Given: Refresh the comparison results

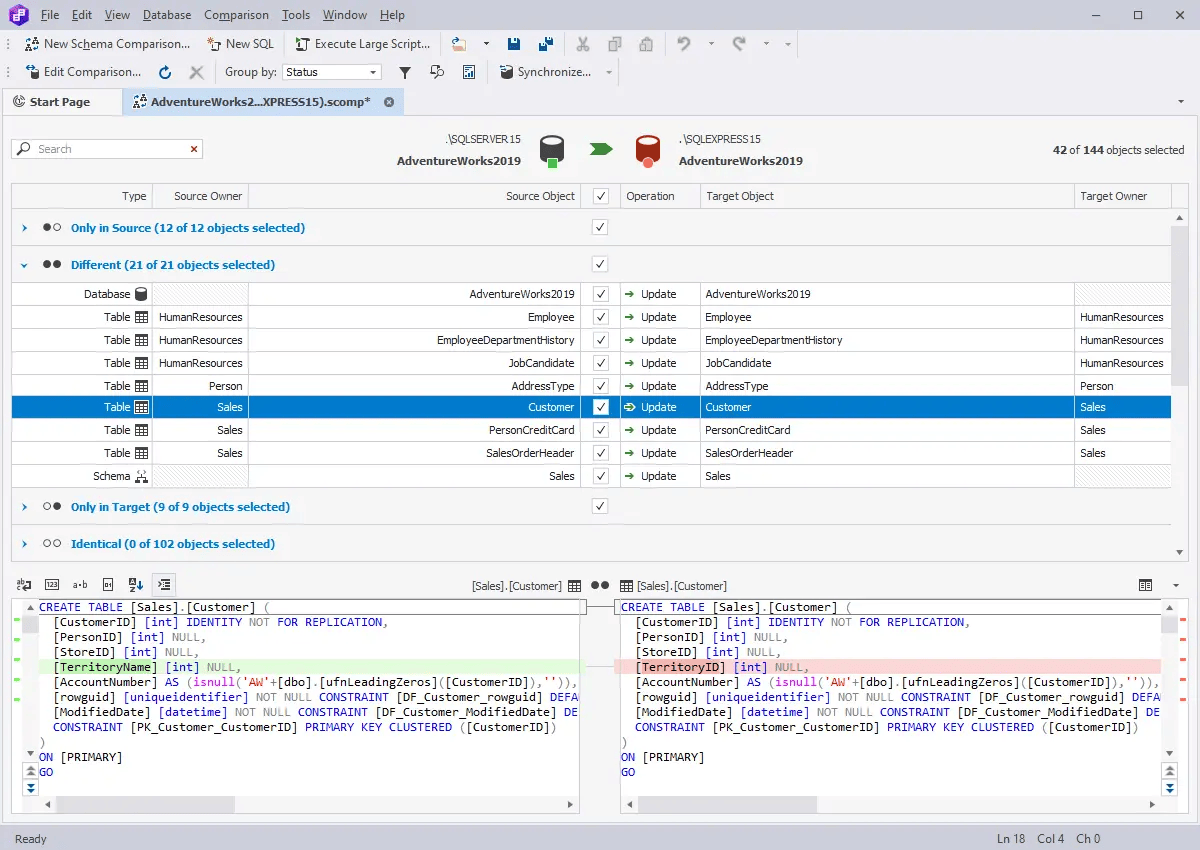Looking at the screenshot, I should click(x=164, y=71).
